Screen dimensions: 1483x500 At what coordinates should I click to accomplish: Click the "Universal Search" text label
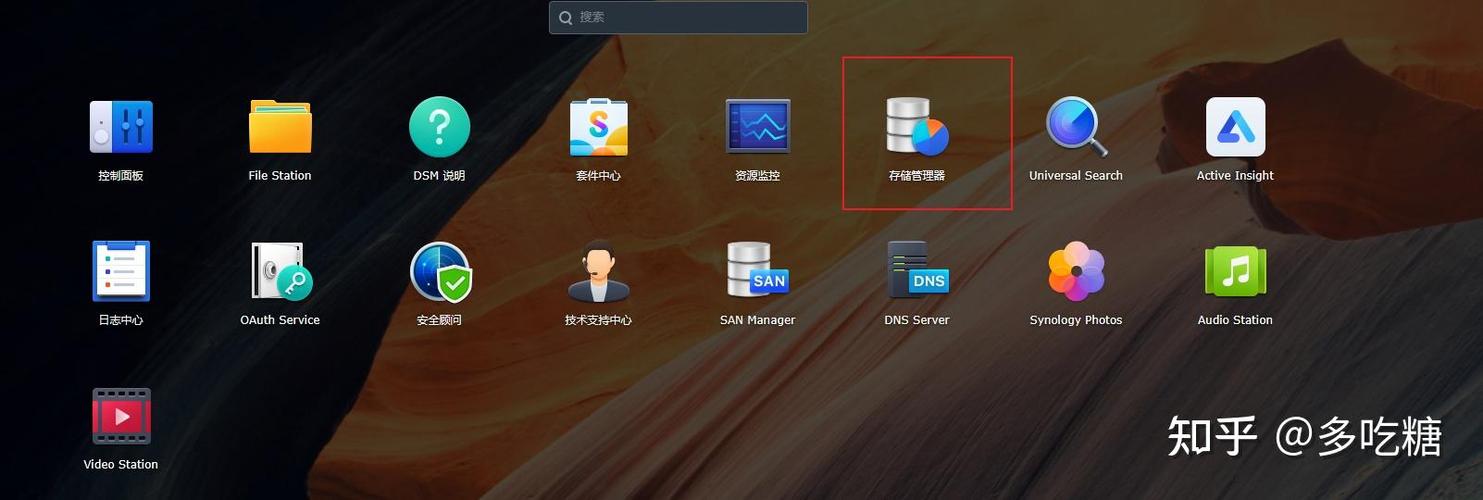coord(1076,175)
